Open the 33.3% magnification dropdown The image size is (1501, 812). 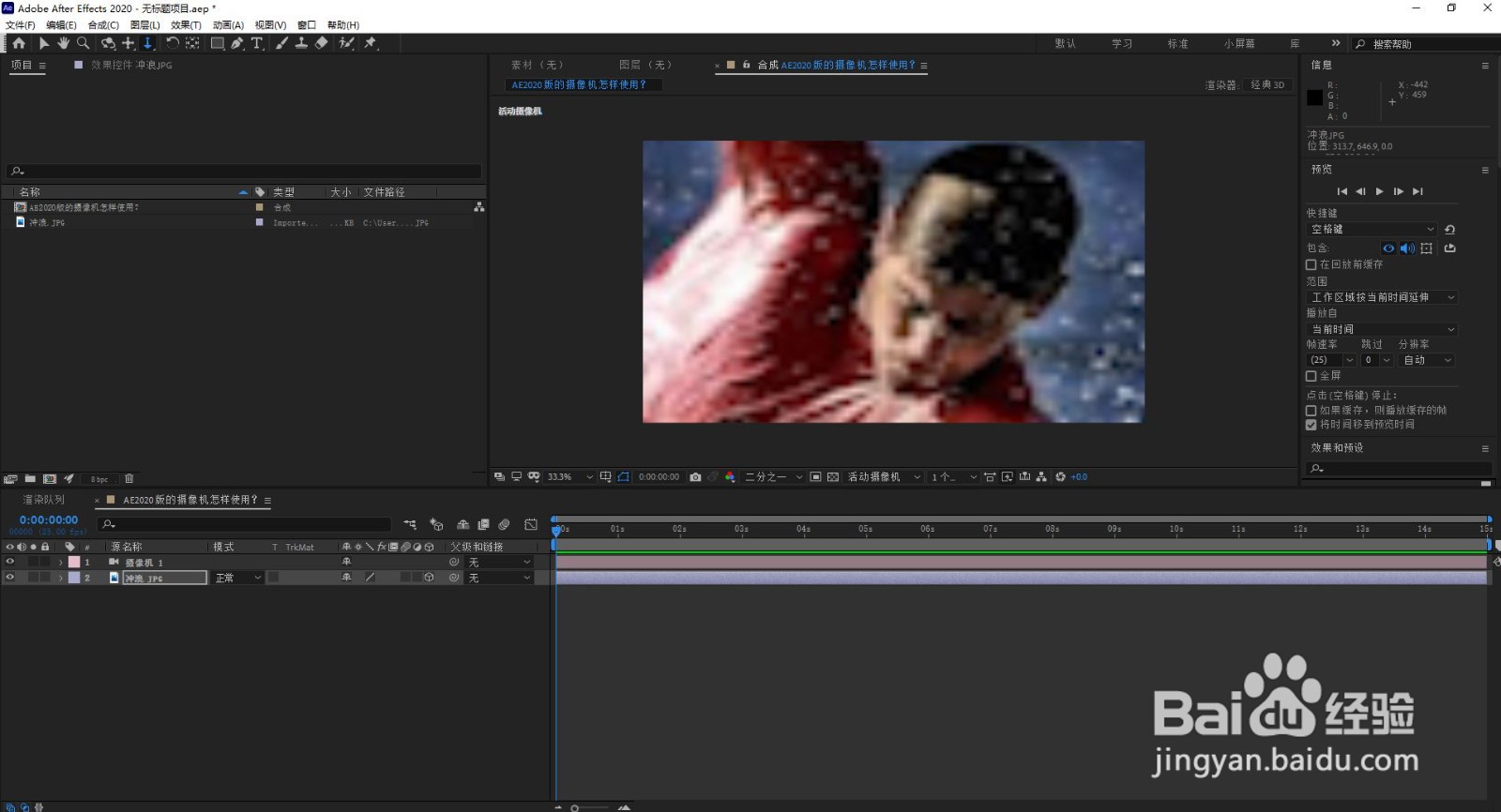point(569,477)
